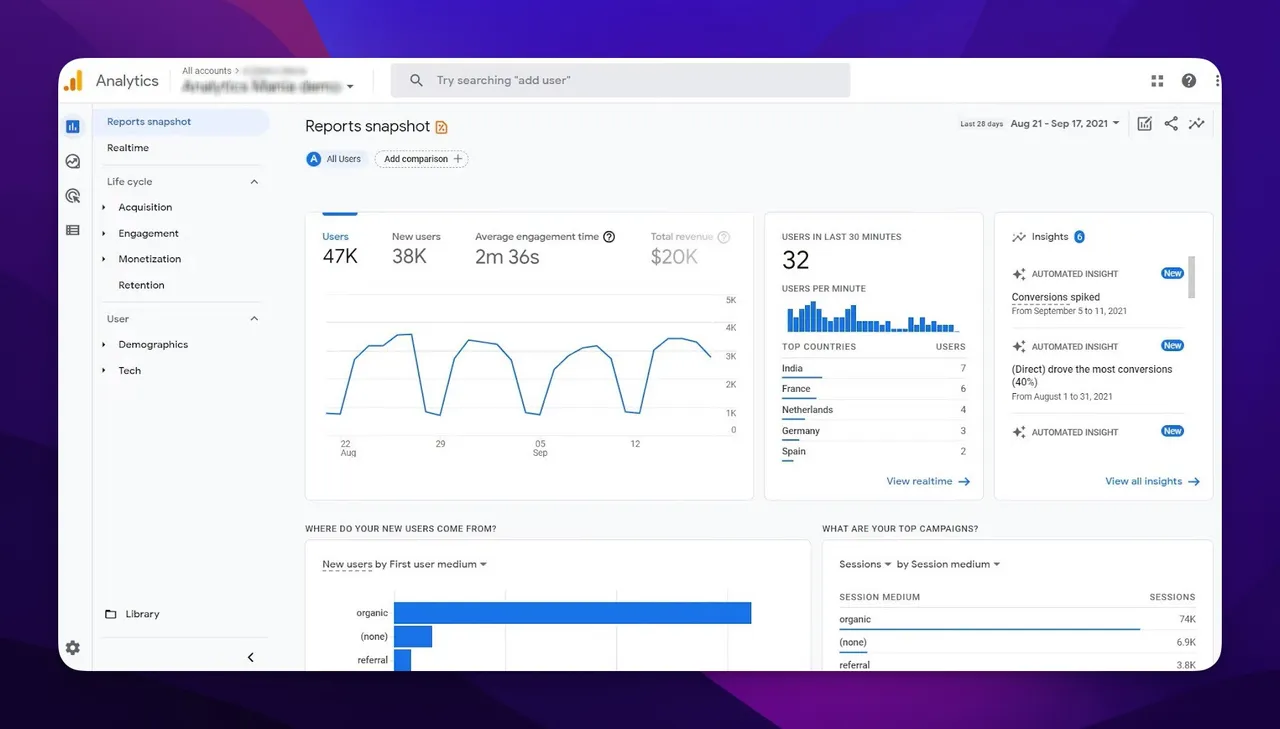This screenshot has height=729, width=1280.
Task: Click the search magnifier icon
Action: pos(416,80)
